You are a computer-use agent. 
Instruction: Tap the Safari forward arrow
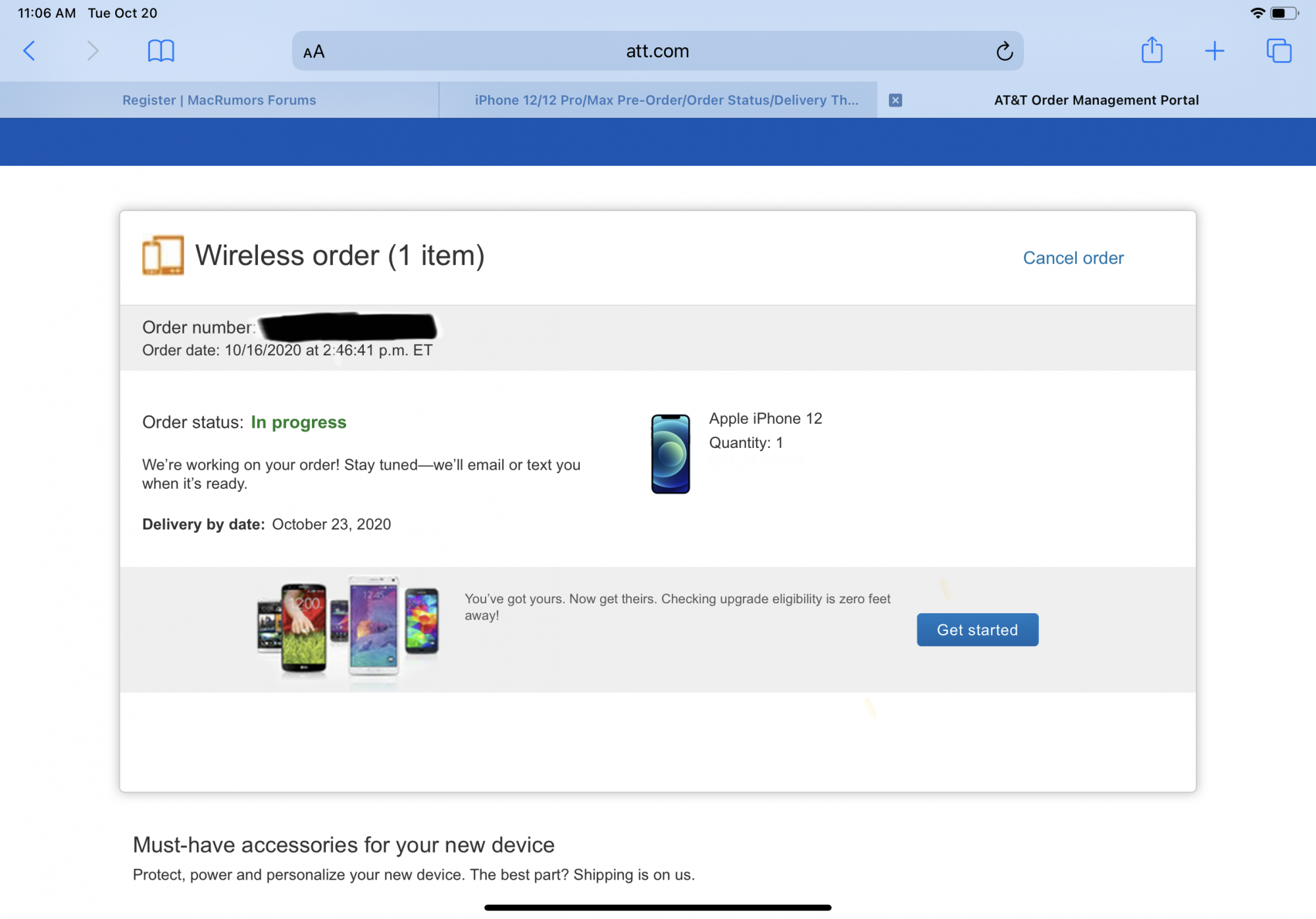(93, 51)
